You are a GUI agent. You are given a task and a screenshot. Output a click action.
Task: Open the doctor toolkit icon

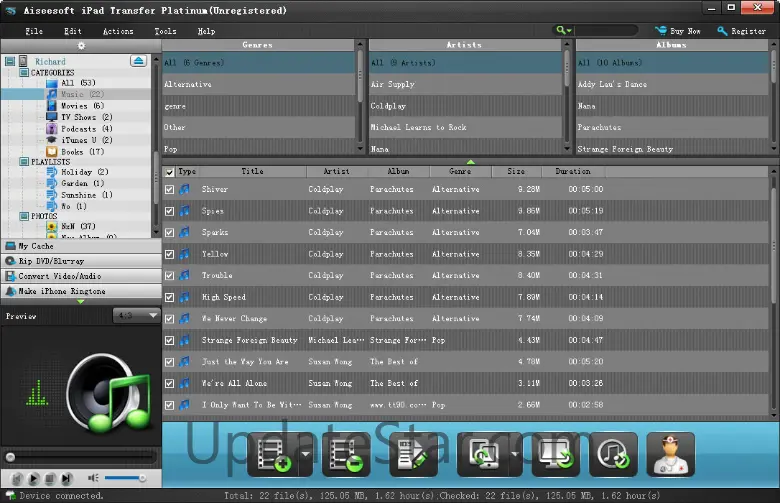point(671,455)
